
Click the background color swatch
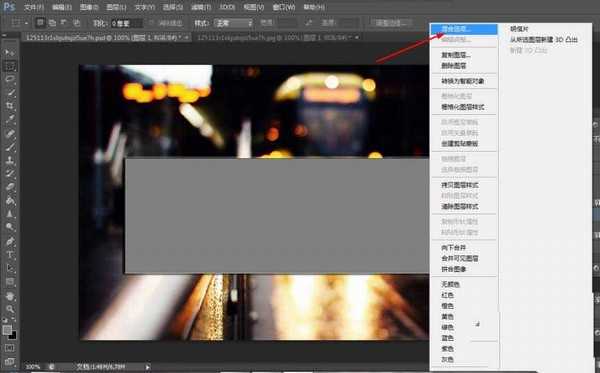13,336
